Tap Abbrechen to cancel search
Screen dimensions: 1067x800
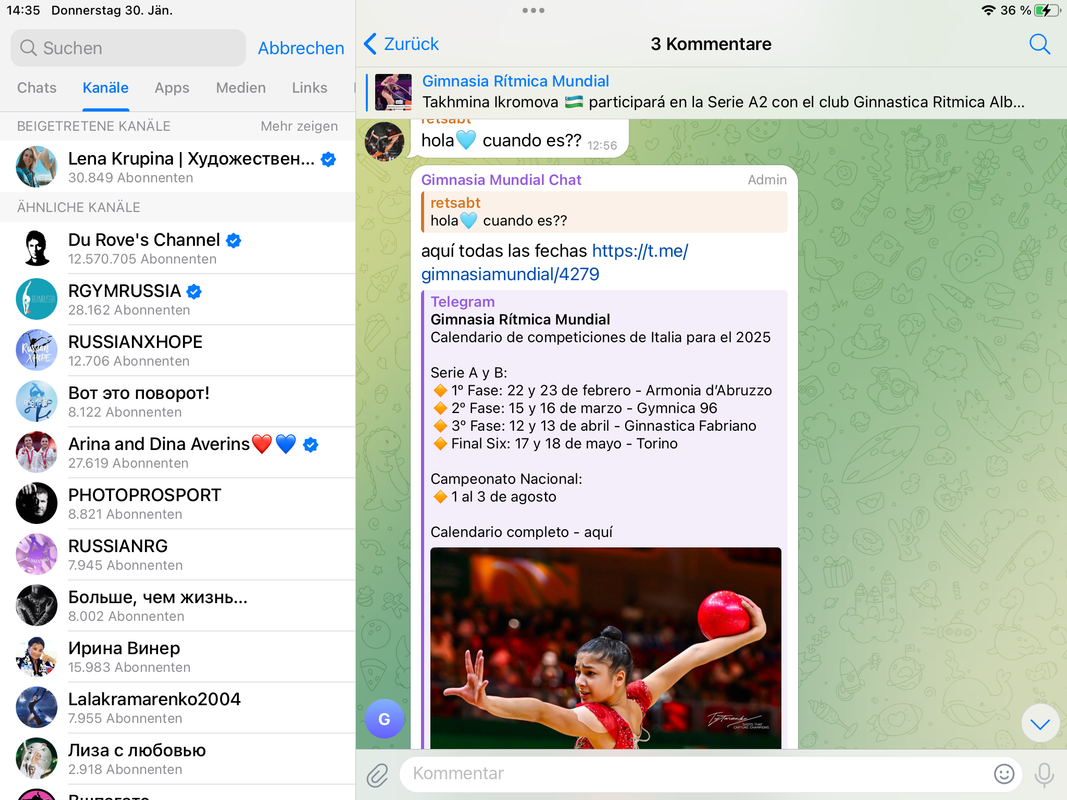coord(301,48)
